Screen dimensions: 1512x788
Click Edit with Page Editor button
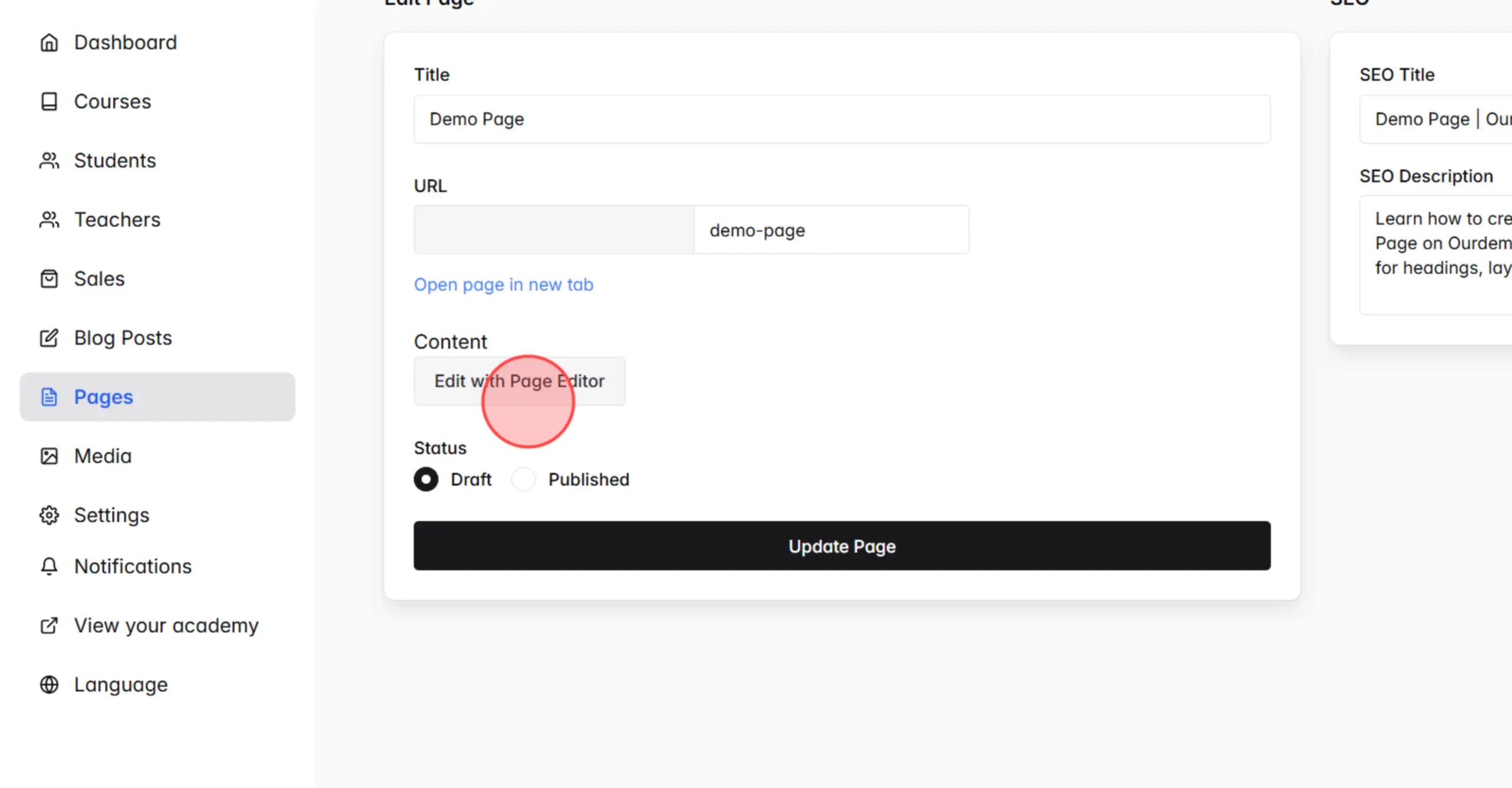[x=519, y=381]
